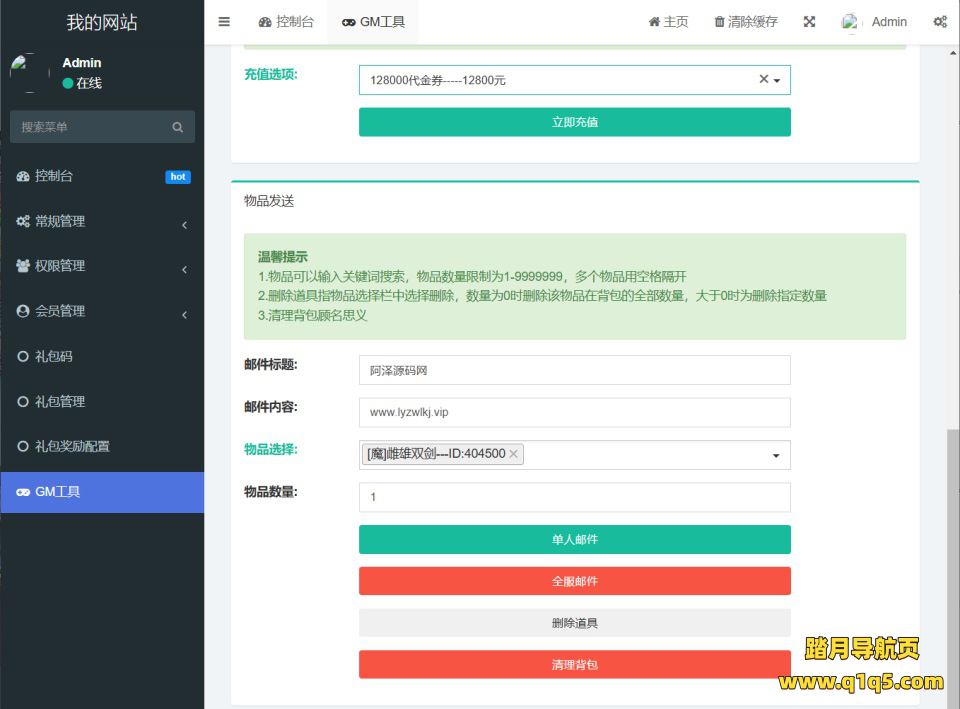The image size is (960, 709).
Task: Expand the 常规管理 sidebar menu
Action: point(101,221)
